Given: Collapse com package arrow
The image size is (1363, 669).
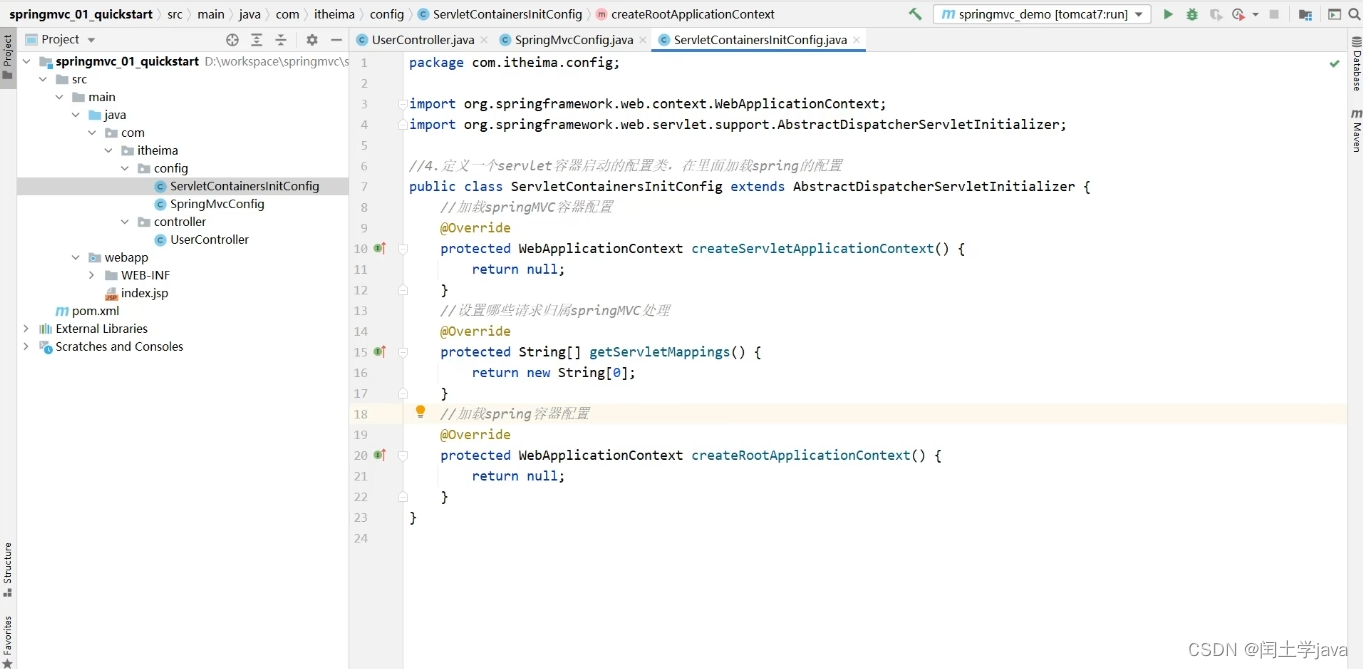Looking at the screenshot, I should tap(92, 133).
